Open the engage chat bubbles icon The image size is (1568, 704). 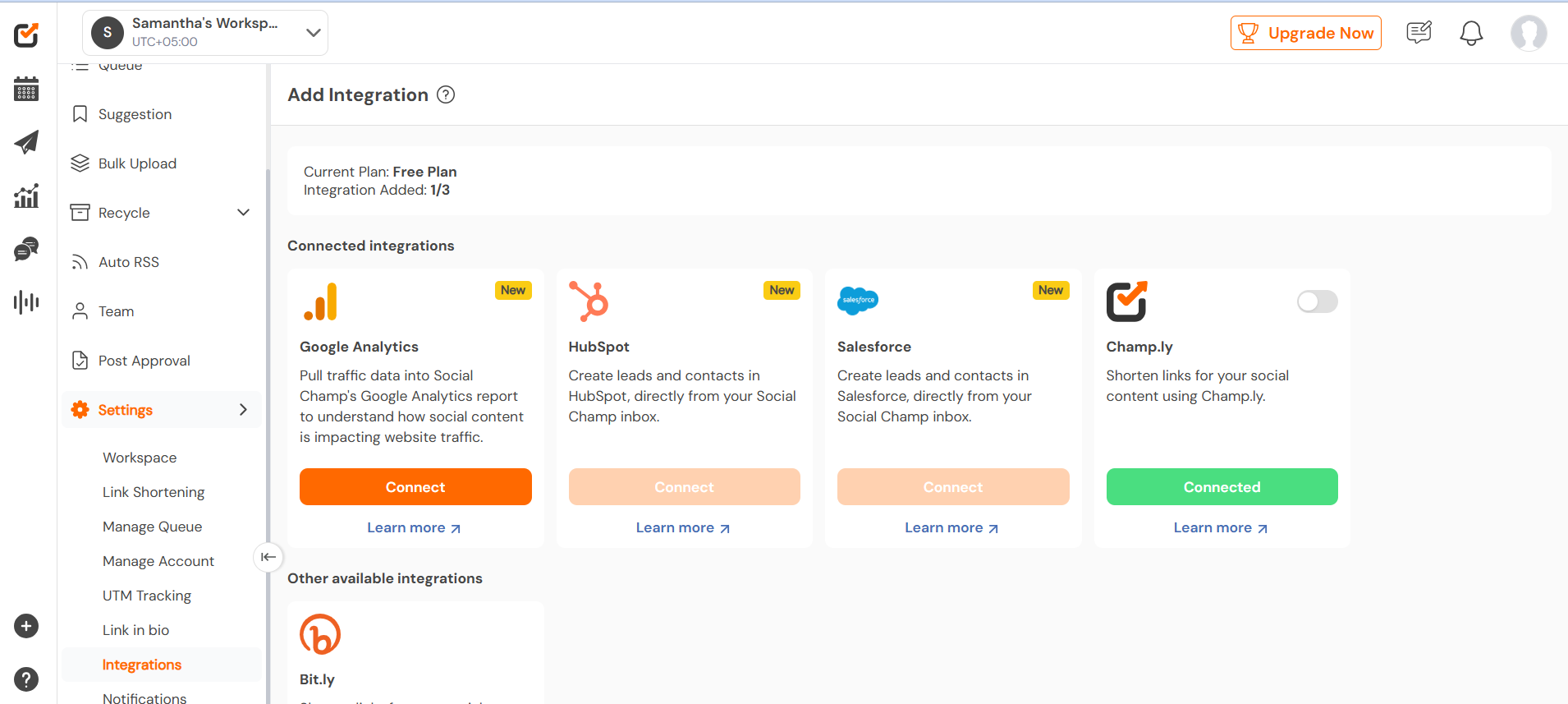click(x=26, y=249)
